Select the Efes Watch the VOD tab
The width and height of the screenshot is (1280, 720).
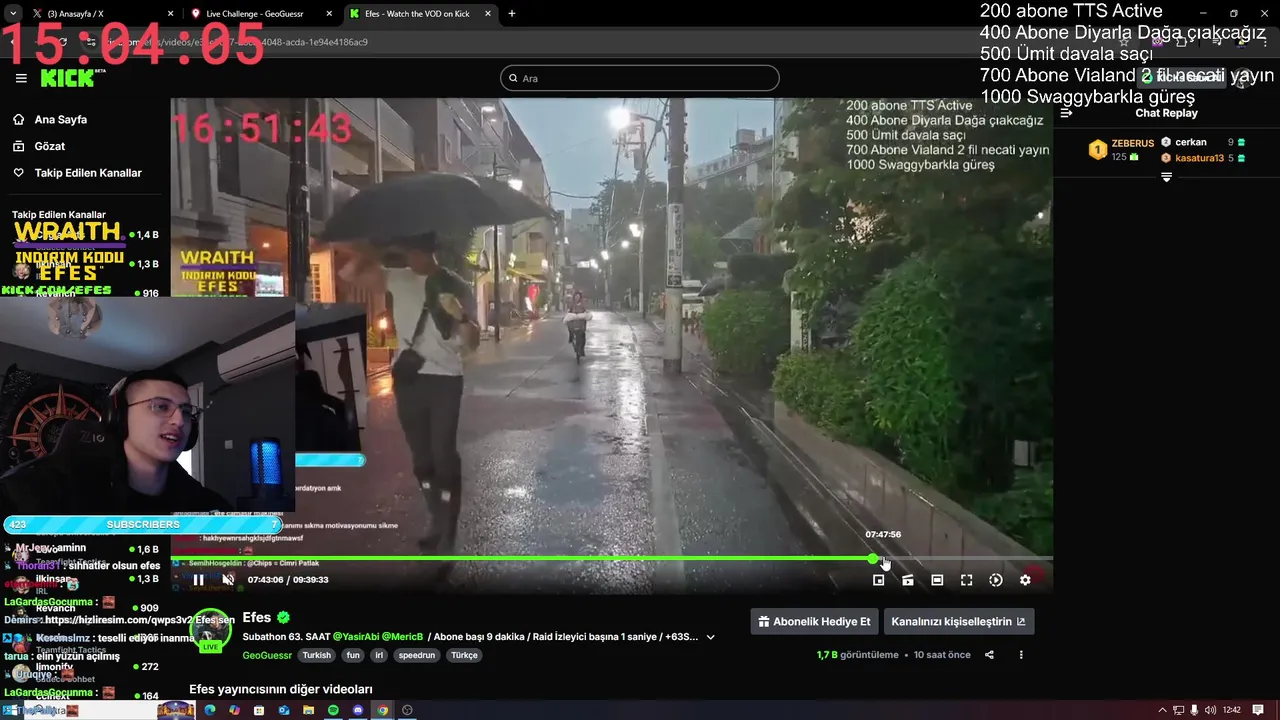[420, 14]
